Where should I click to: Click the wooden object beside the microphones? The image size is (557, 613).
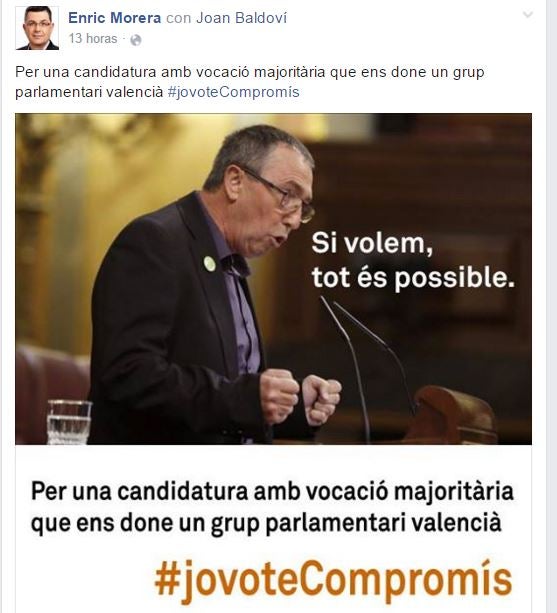click(x=451, y=414)
